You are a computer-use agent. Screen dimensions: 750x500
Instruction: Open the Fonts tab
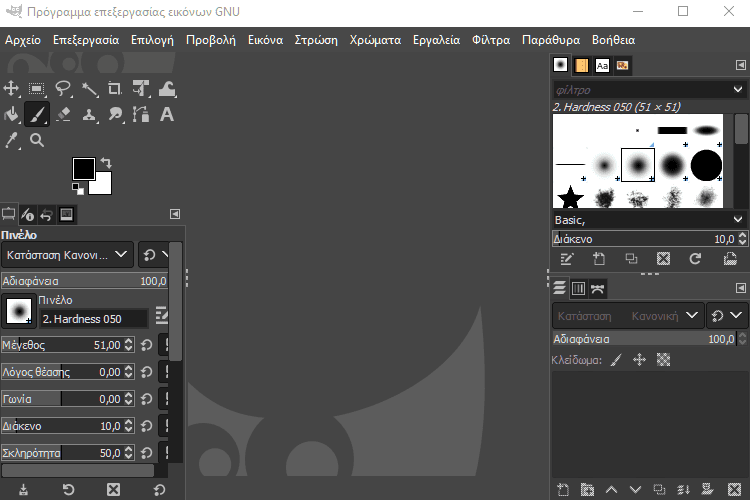pyautogui.click(x=602, y=65)
